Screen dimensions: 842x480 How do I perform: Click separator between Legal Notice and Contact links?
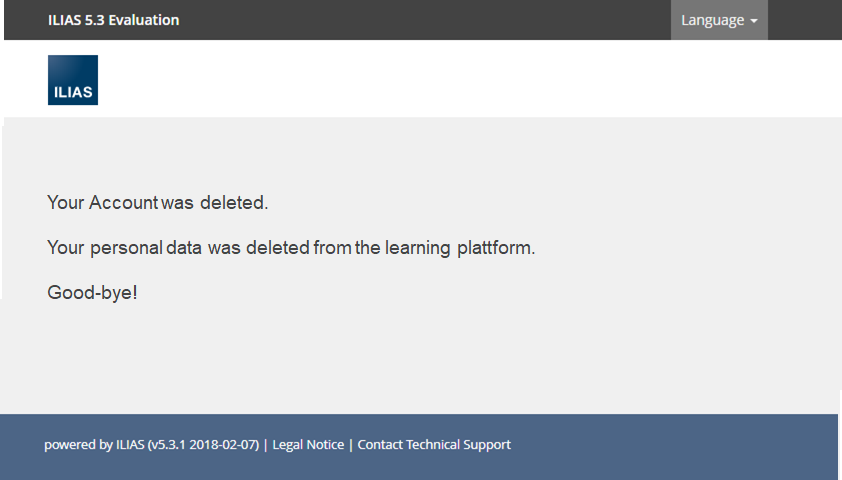pos(351,445)
